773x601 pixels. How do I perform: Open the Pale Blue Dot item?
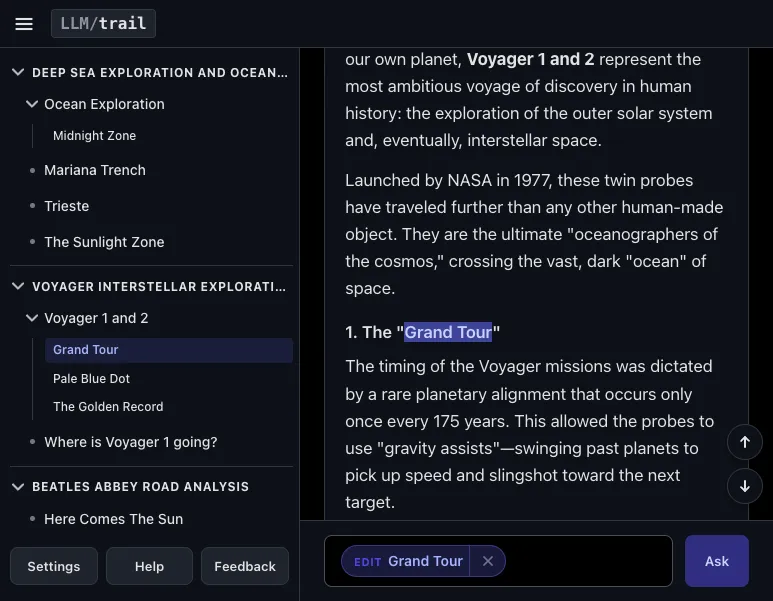pyautogui.click(x=91, y=379)
